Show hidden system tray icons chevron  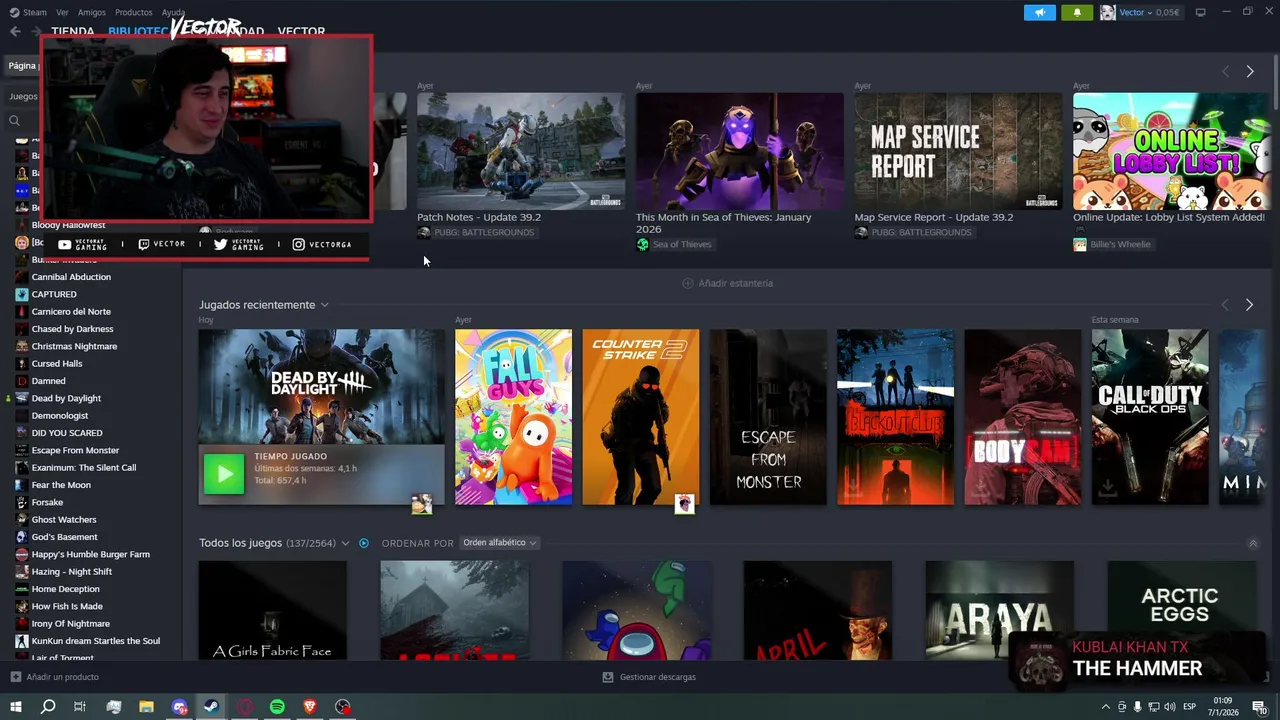[x=1105, y=707]
